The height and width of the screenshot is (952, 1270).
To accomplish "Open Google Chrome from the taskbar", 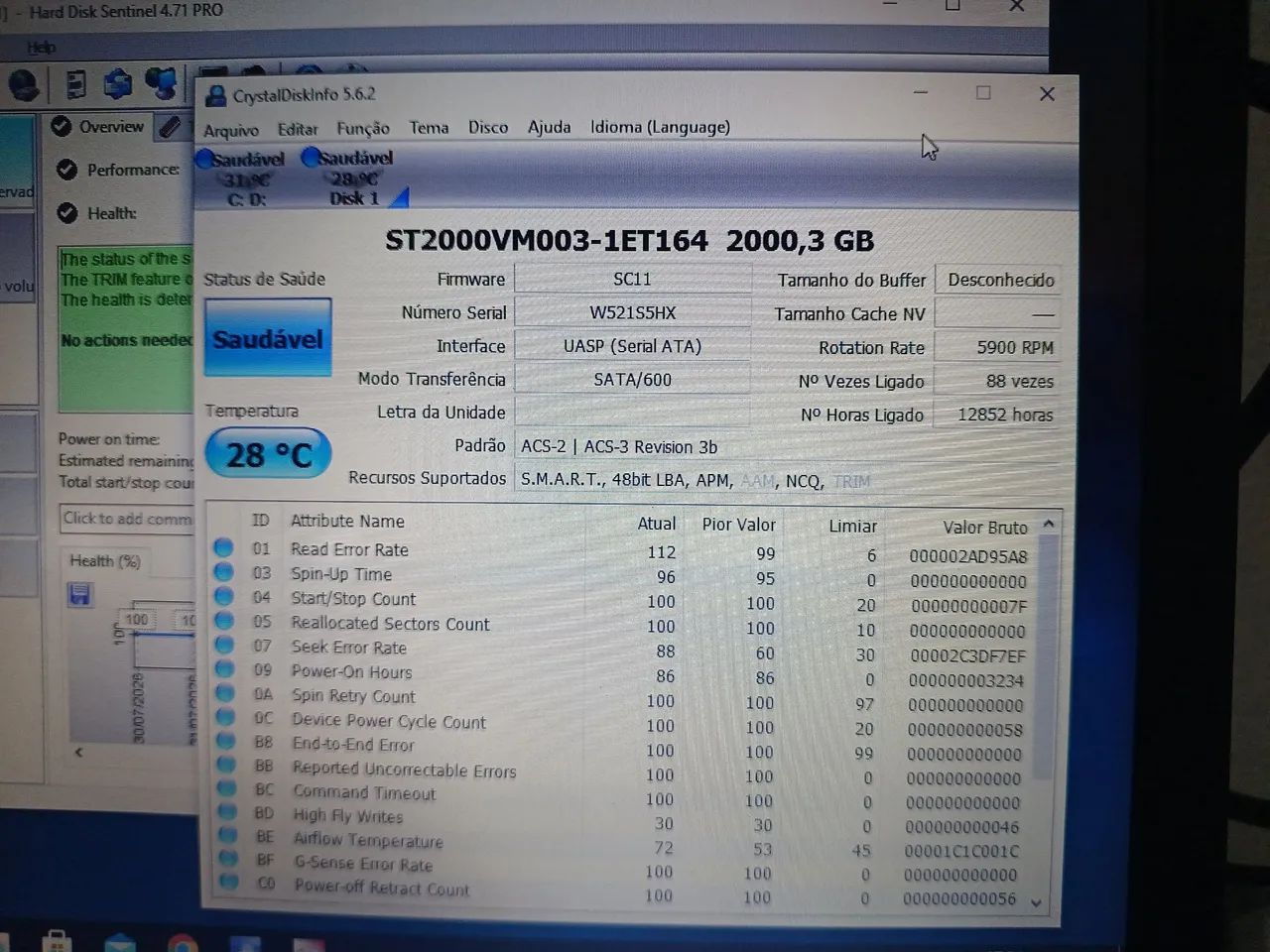I will pos(182,943).
